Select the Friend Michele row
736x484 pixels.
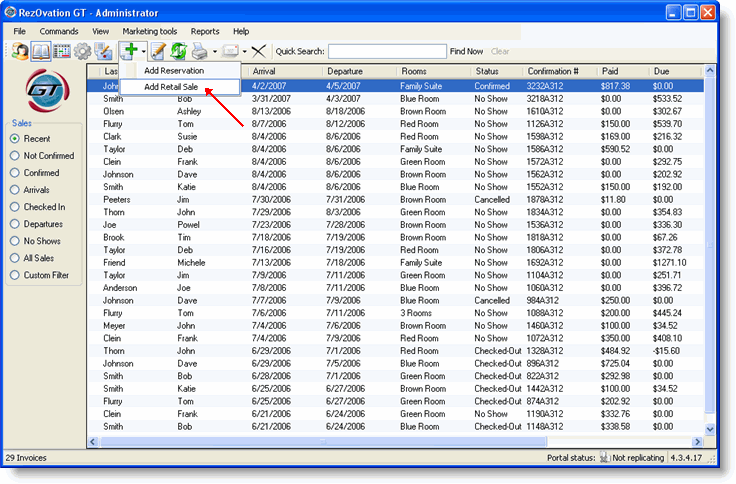click(395, 262)
